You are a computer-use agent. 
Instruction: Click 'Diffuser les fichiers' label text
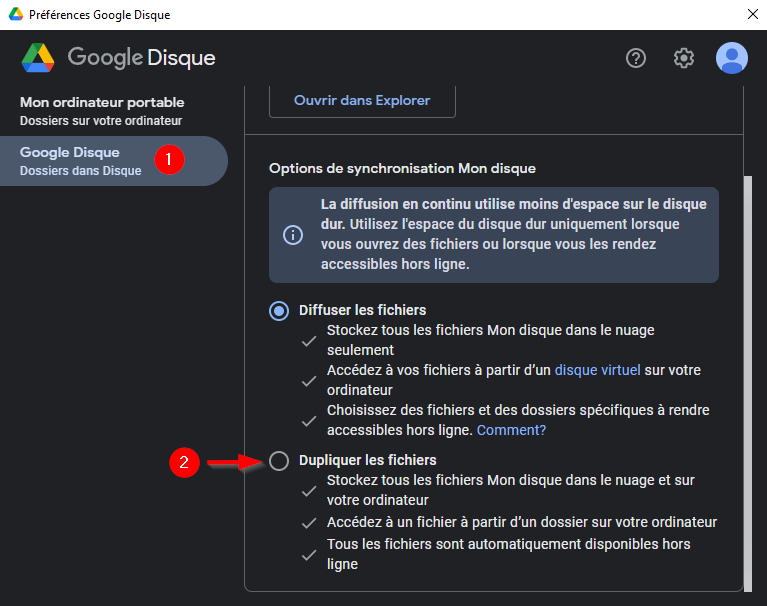pos(362,310)
